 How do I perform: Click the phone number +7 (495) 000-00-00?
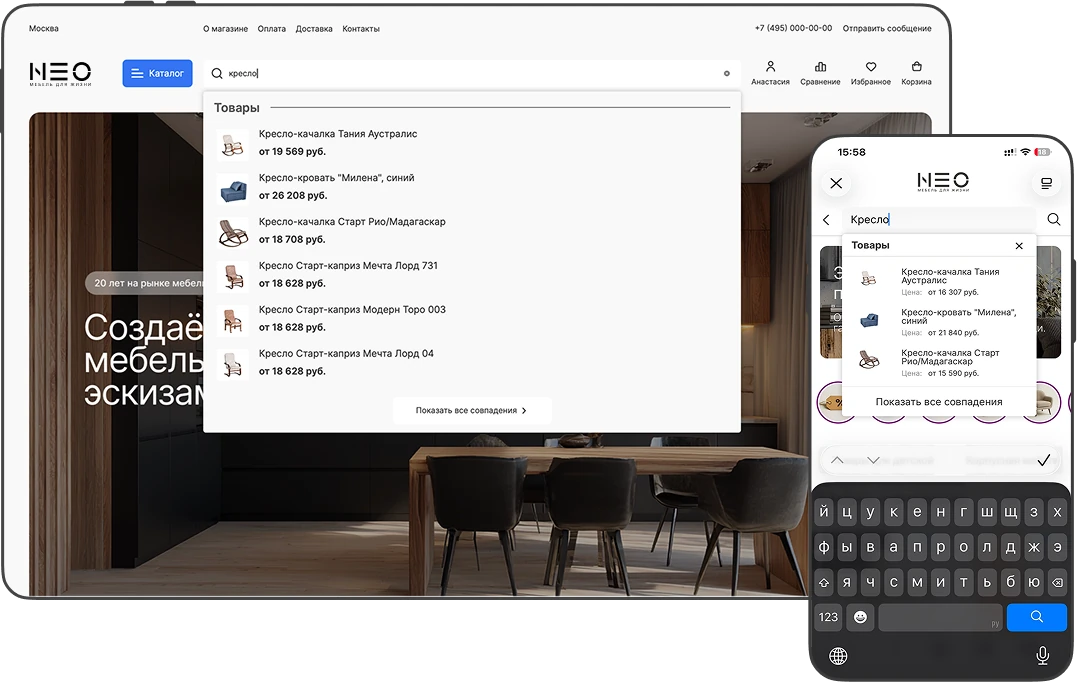coord(793,28)
